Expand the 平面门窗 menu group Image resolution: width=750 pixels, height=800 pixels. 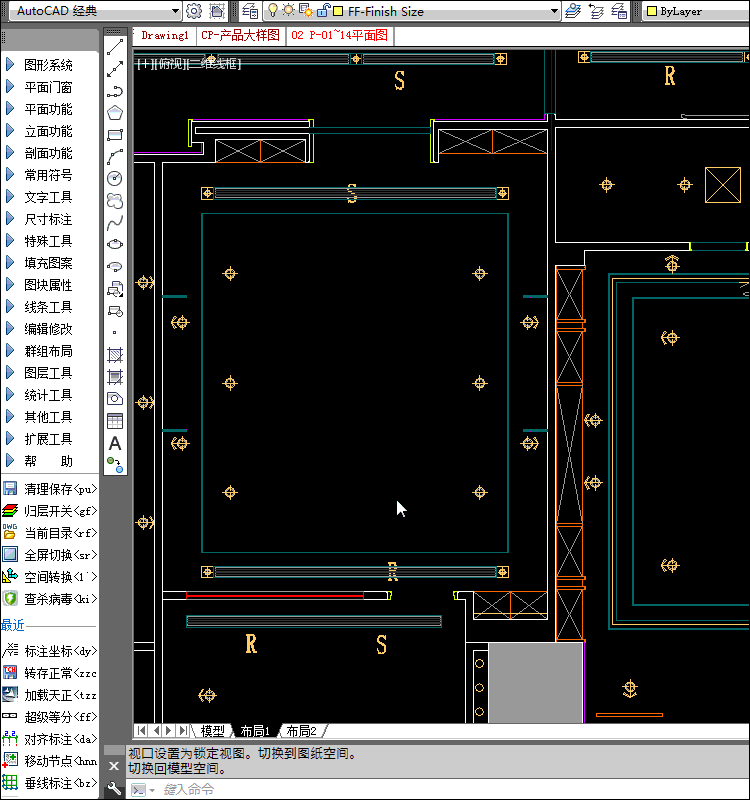49,87
